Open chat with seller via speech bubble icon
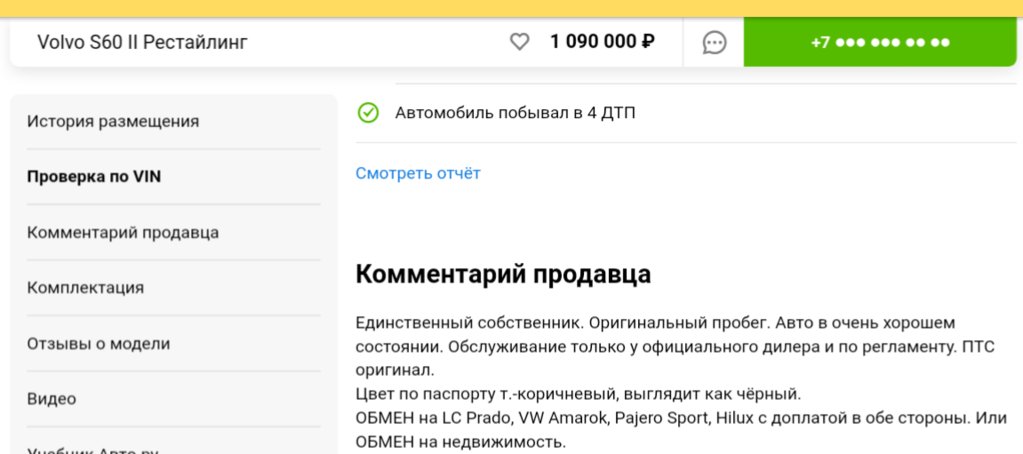Image resolution: width=1023 pixels, height=454 pixels. pos(714,43)
